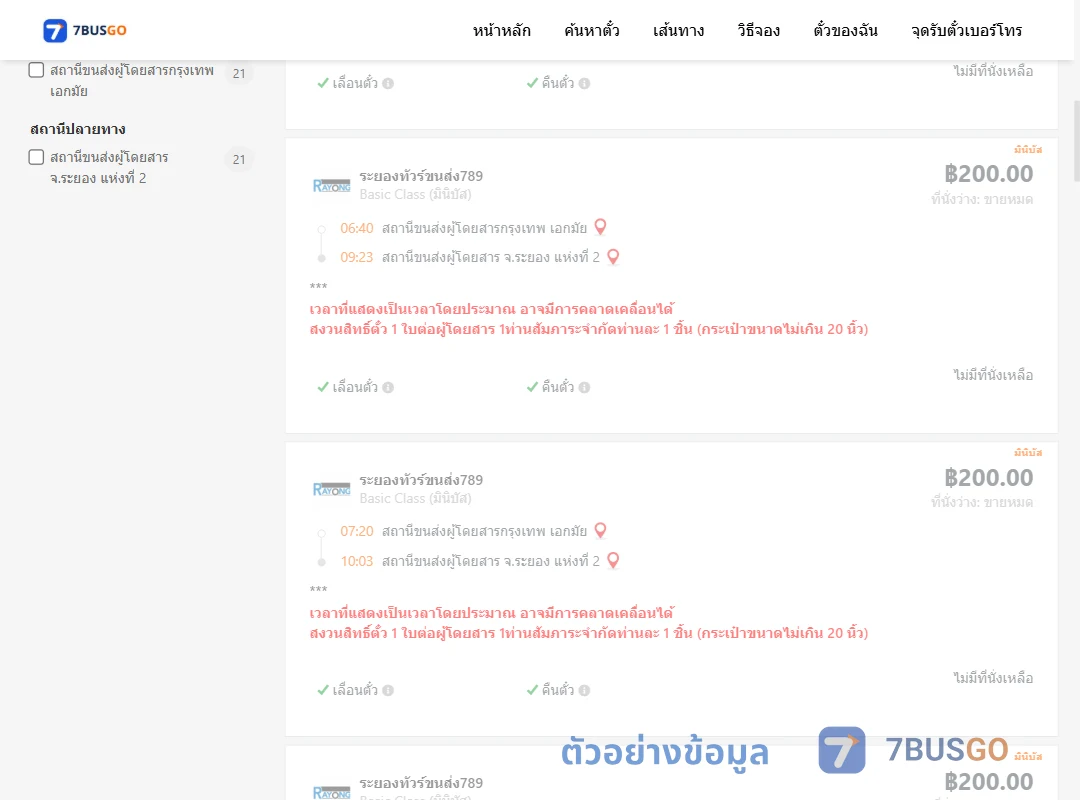Click map pin for 09:23 ระยอง arrival
This screenshot has height=800, width=1080.
coord(613,257)
